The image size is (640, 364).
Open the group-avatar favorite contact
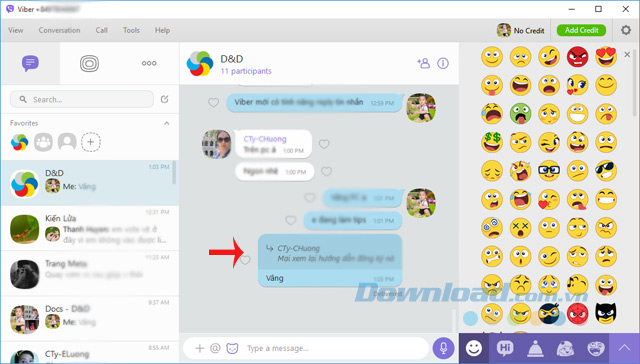pyautogui.click(x=43, y=142)
